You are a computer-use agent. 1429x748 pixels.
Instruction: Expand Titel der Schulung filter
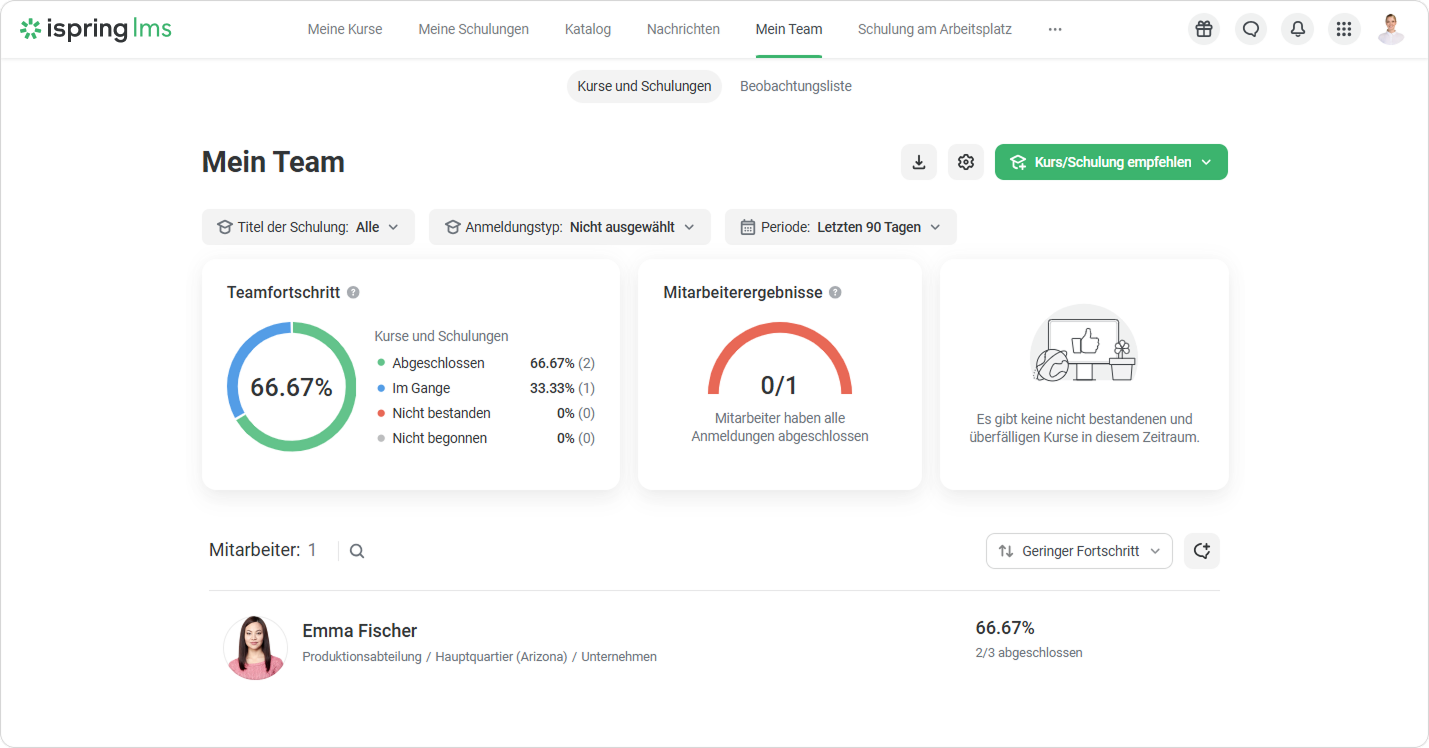coord(308,227)
